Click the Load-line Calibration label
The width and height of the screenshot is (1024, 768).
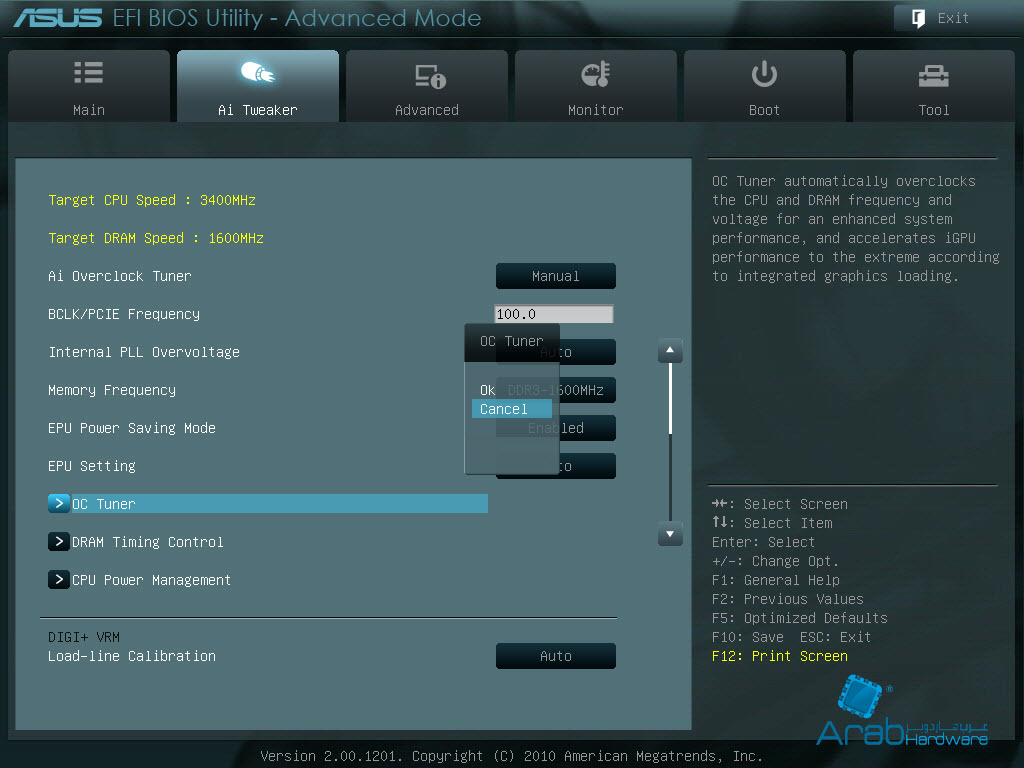pos(132,656)
